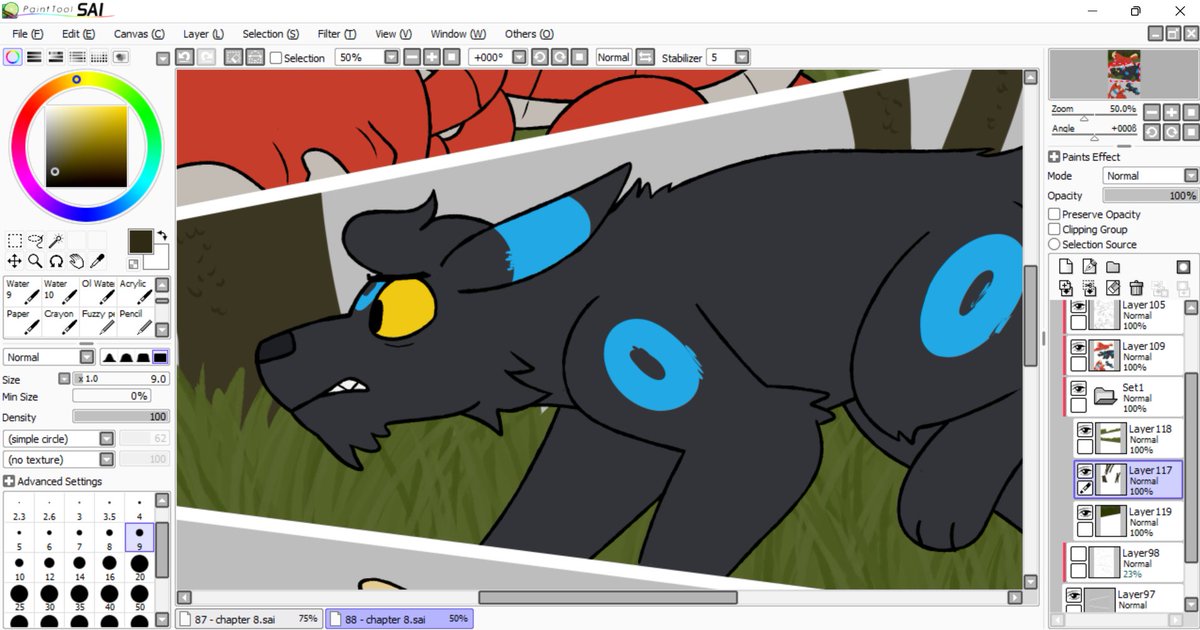Select the Hand pan tool
Screen dimensions: 1200x630
click(x=77, y=261)
